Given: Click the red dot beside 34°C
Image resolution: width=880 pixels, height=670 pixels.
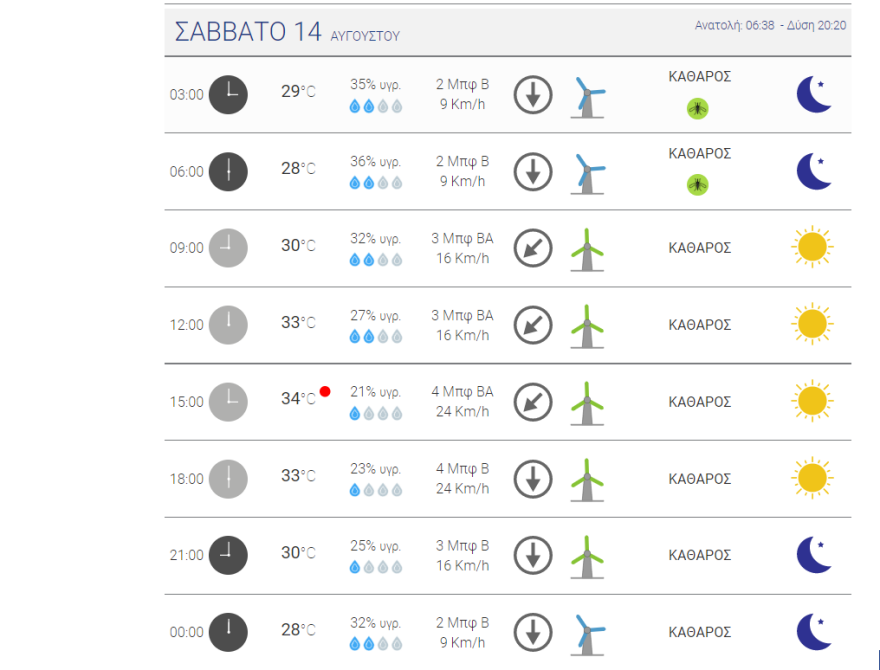Looking at the screenshot, I should [325, 391].
